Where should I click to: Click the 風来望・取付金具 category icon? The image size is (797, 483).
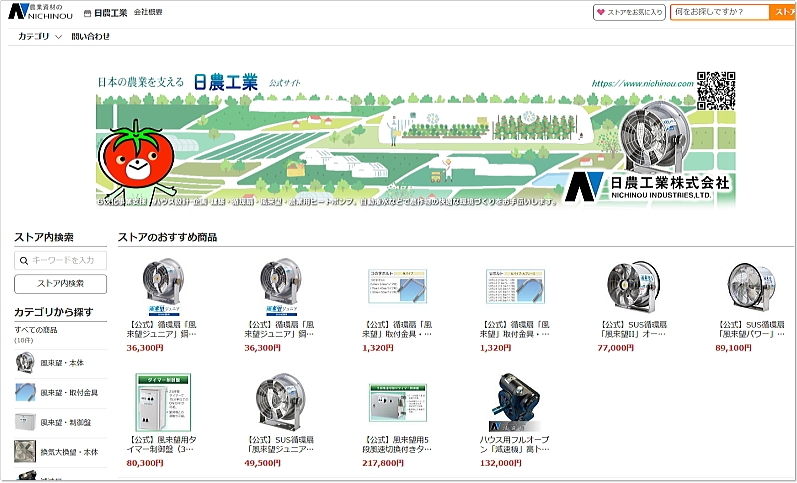coord(25,393)
